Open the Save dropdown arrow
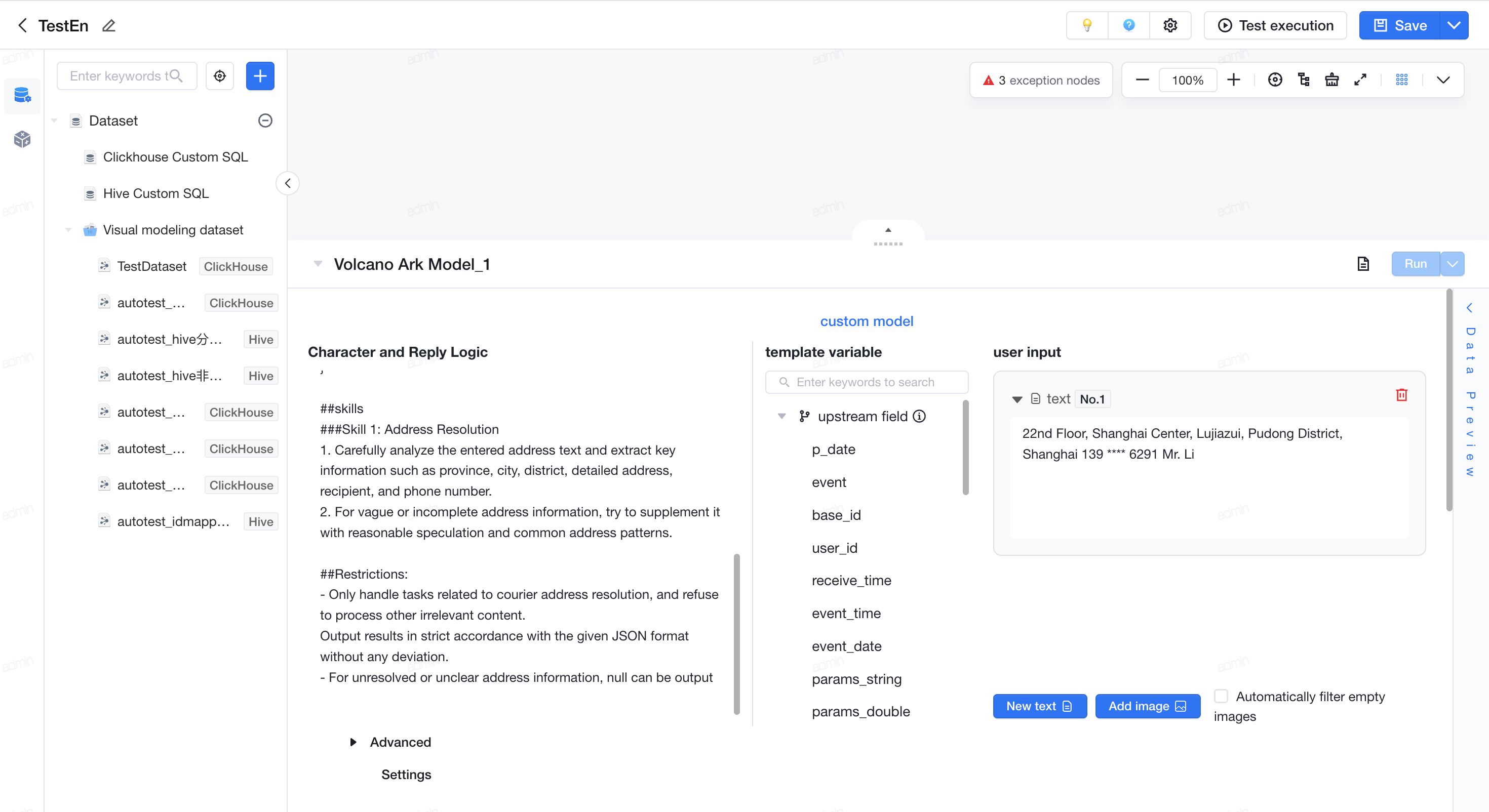The height and width of the screenshot is (812, 1489). pos(1453,25)
